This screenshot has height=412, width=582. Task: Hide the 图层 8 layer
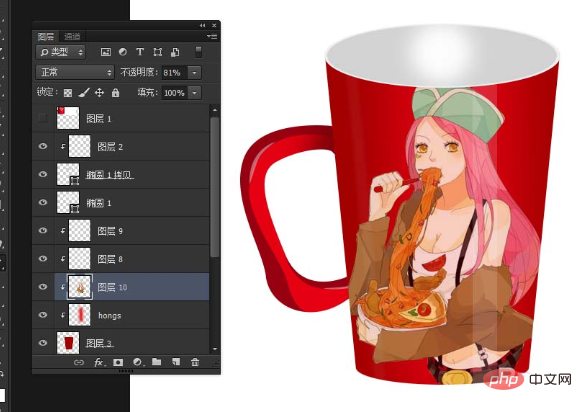[x=43, y=259]
